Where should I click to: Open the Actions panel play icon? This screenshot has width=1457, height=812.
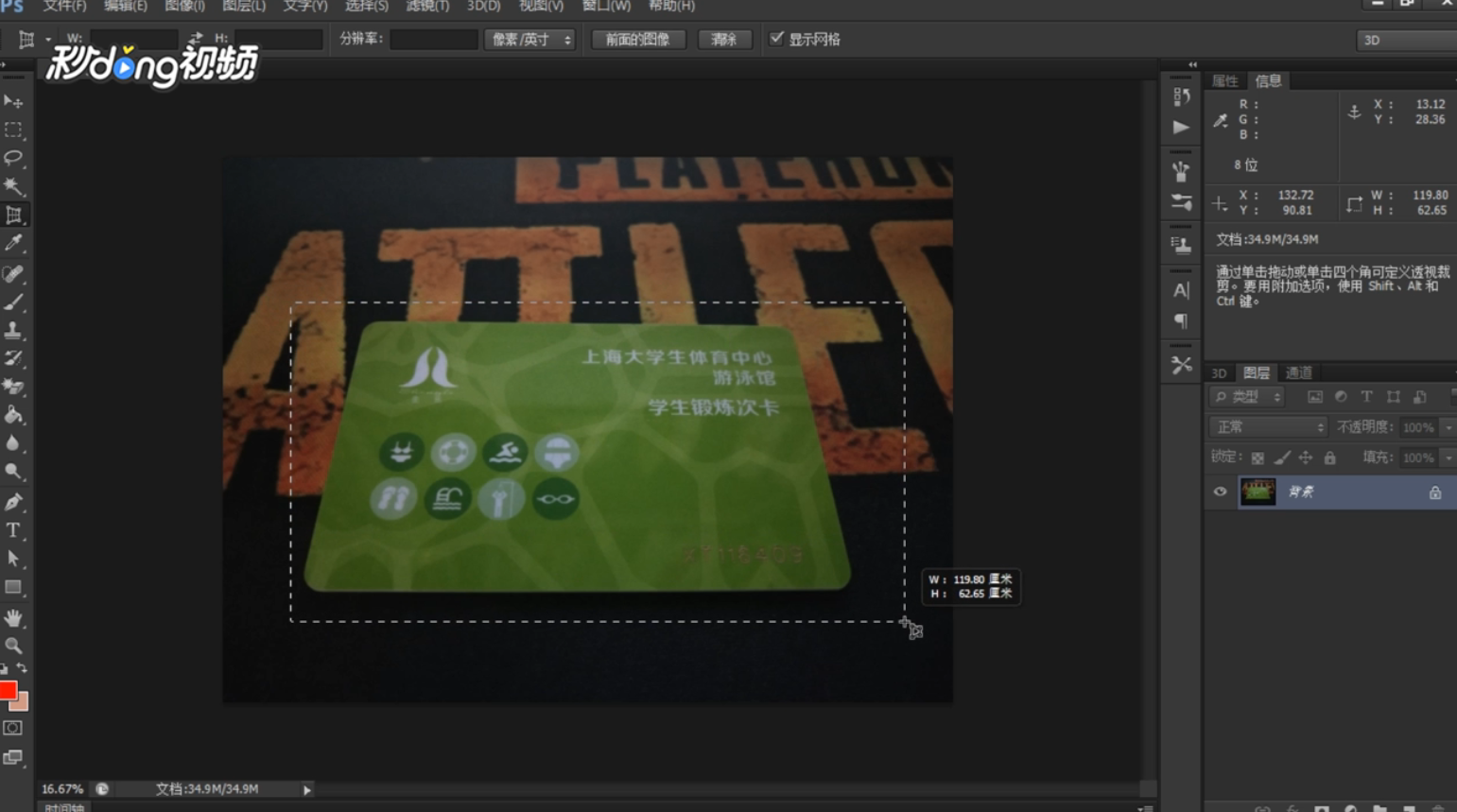(x=1181, y=127)
